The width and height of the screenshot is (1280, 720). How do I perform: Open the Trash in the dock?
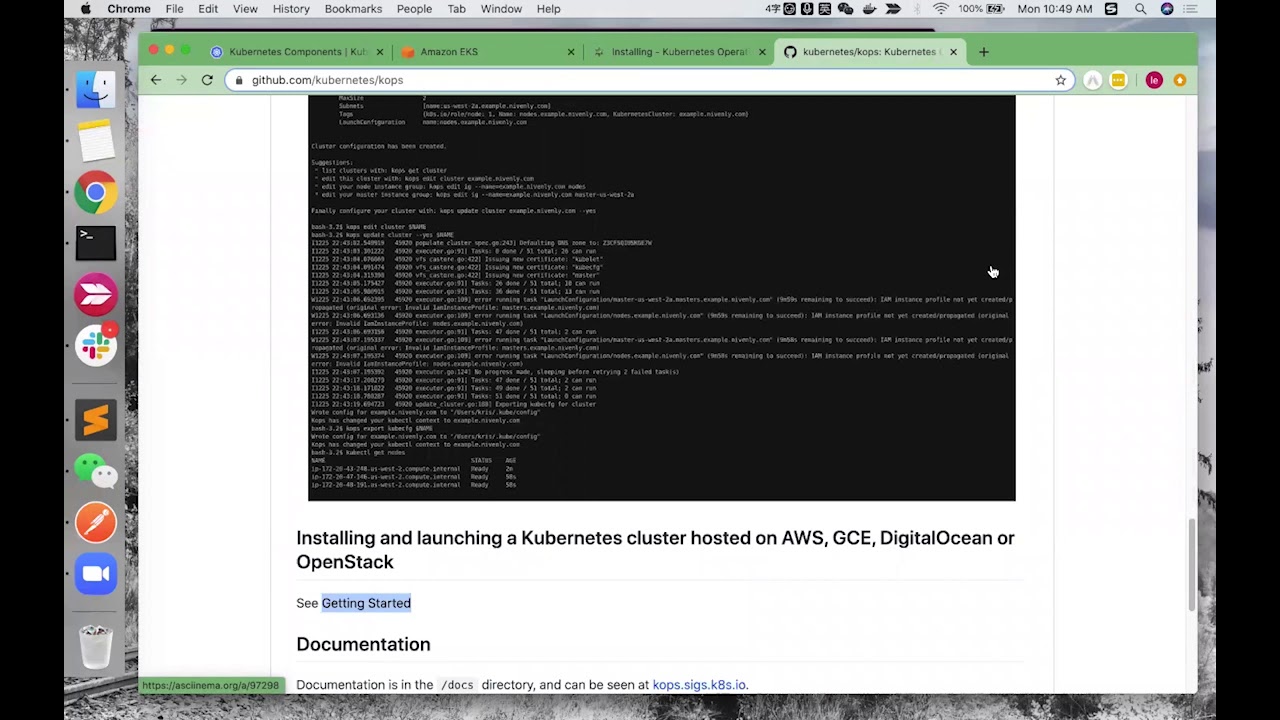(x=96, y=645)
